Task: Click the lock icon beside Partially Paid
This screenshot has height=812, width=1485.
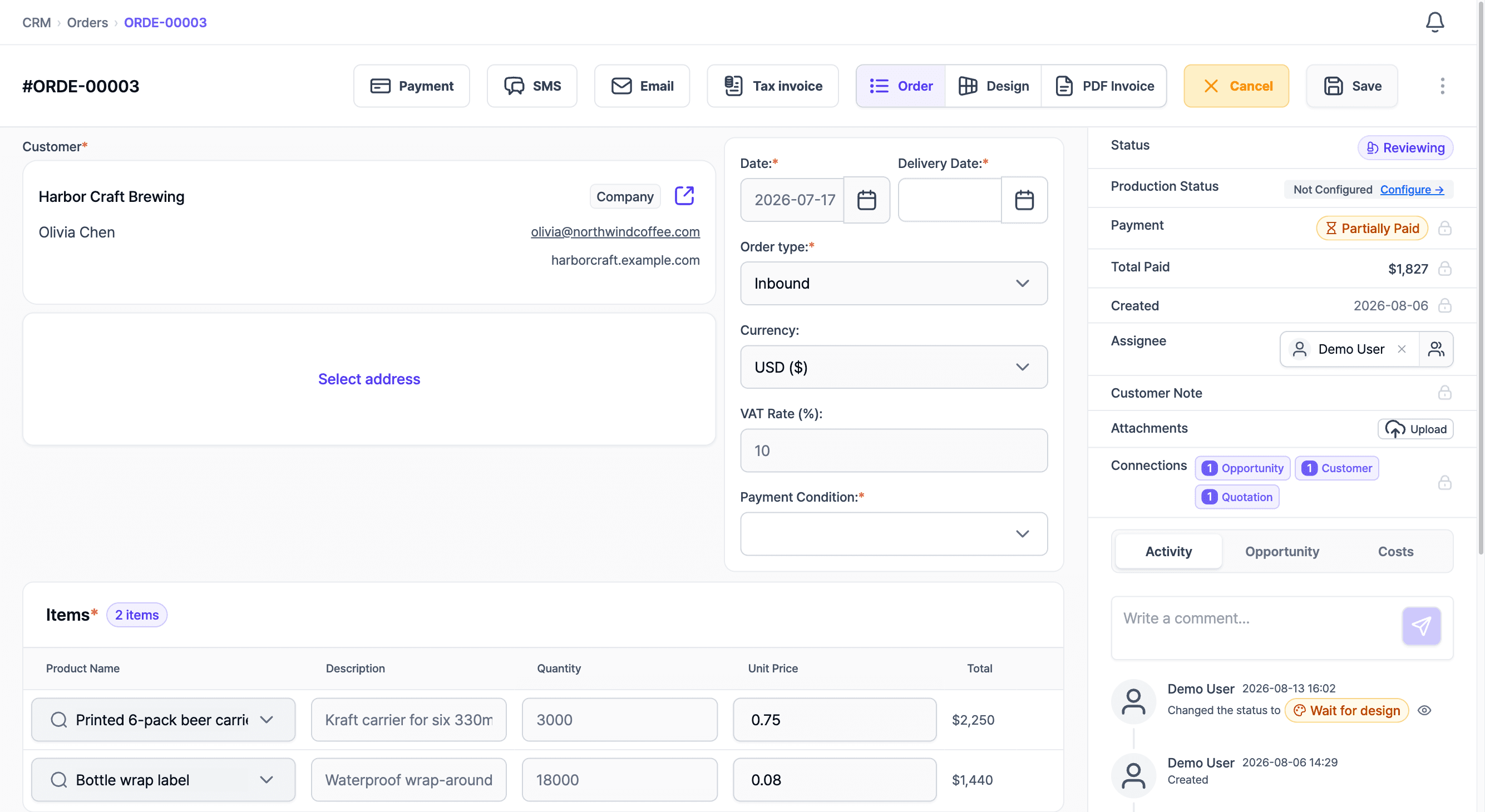Action: [1444, 228]
